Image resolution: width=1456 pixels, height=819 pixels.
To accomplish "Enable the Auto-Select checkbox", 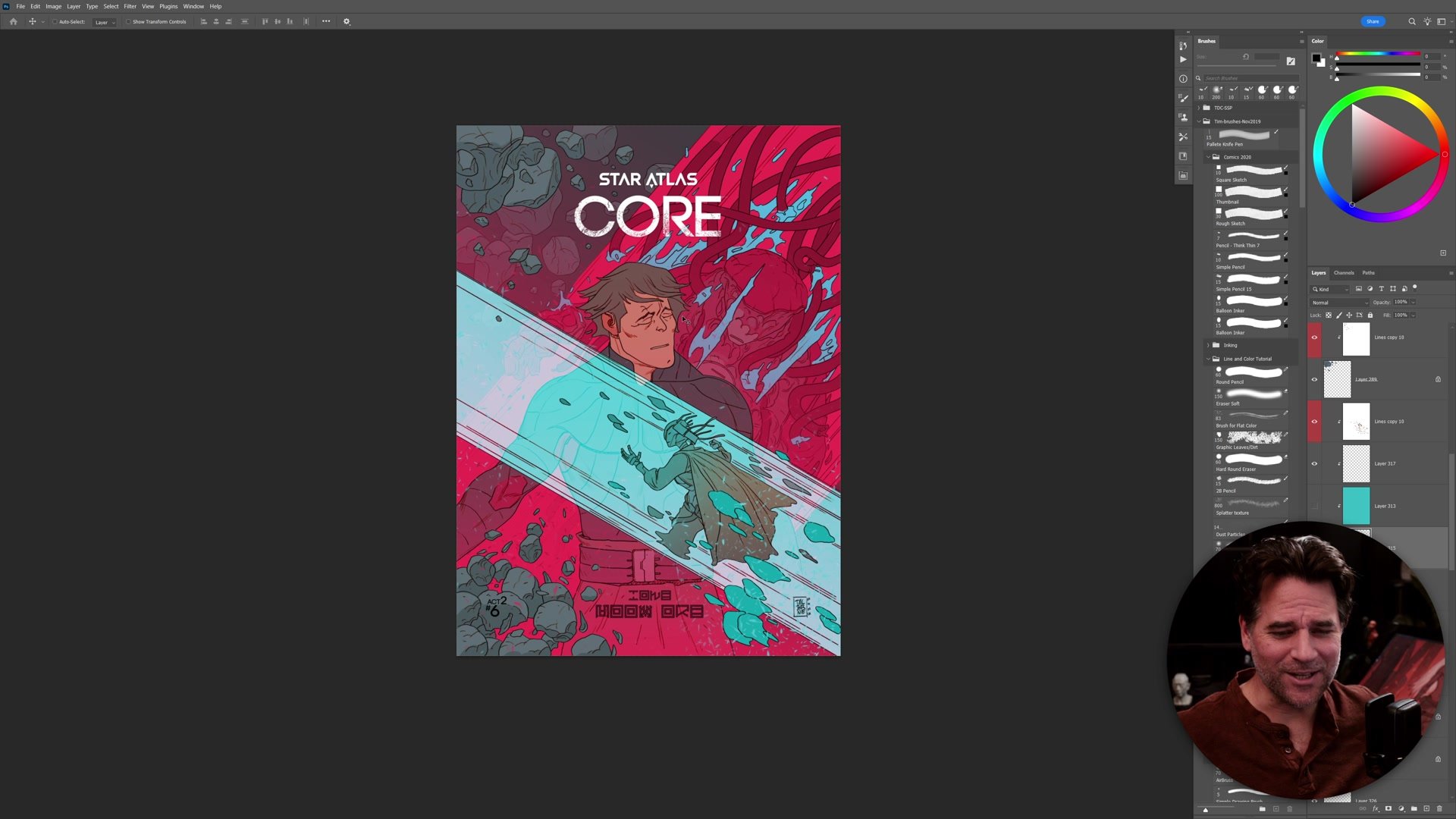I will [55, 21].
